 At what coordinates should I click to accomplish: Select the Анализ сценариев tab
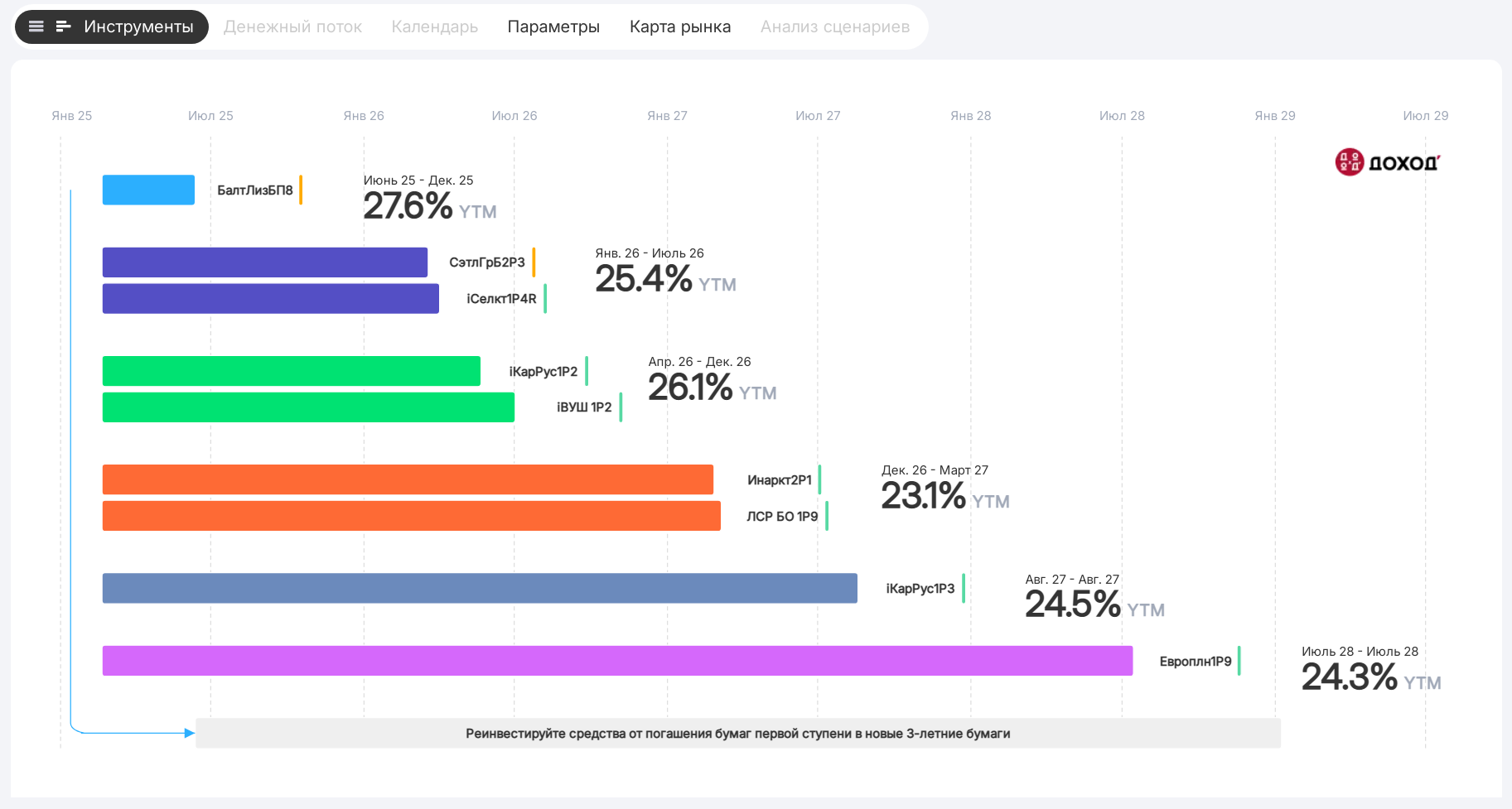point(834,26)
